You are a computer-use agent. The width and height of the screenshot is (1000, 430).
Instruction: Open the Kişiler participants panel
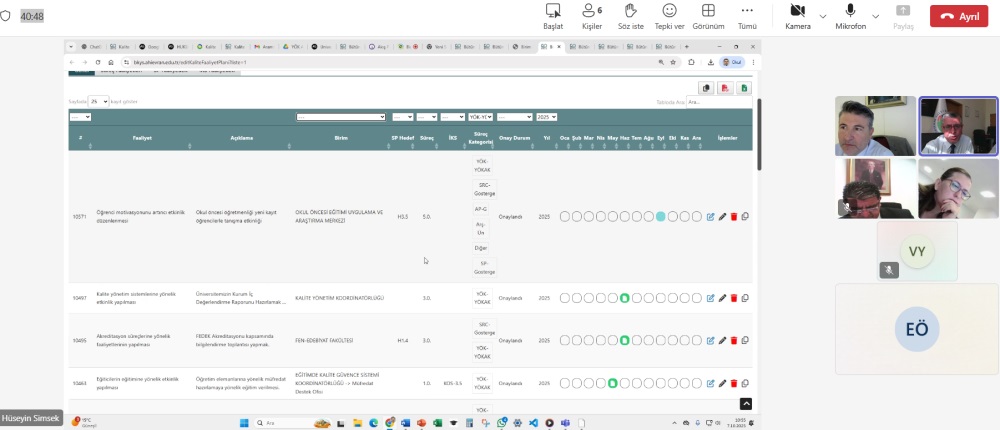click(592, 15)
